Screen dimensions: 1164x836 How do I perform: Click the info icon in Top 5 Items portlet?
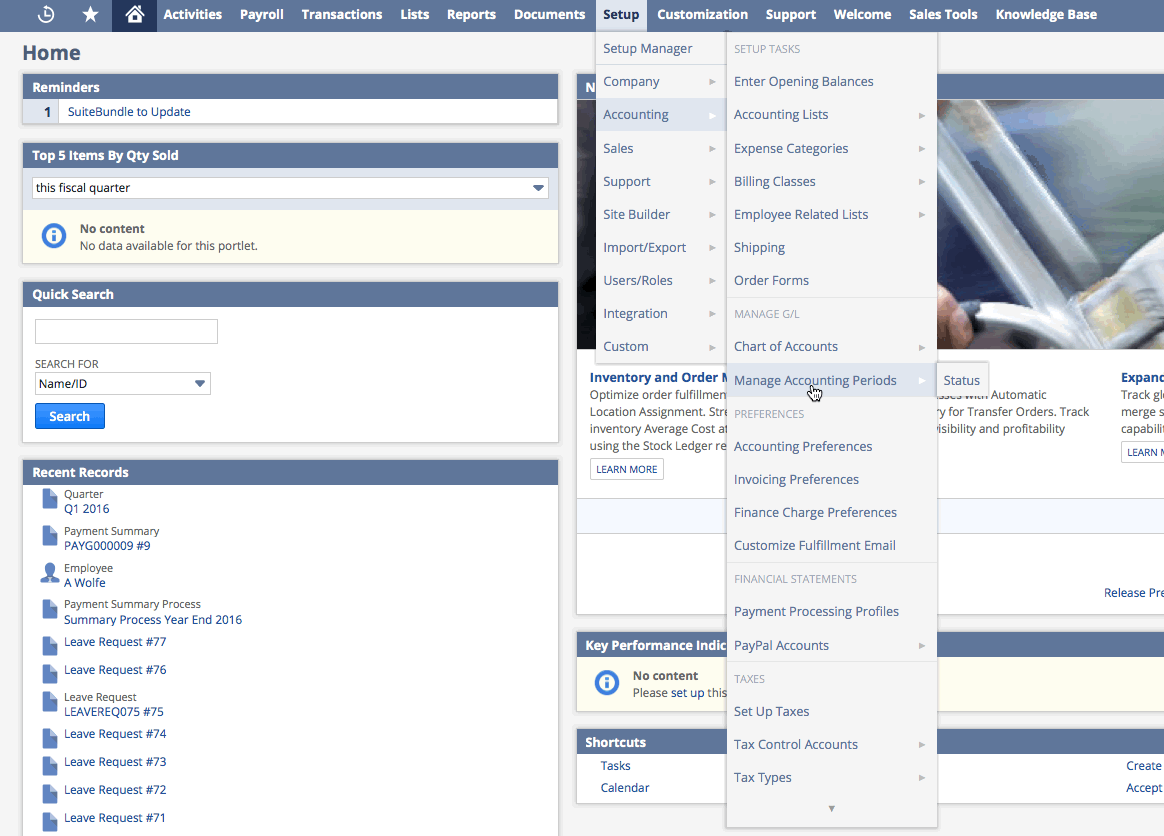pyautogui.click(x=53, y=235)
